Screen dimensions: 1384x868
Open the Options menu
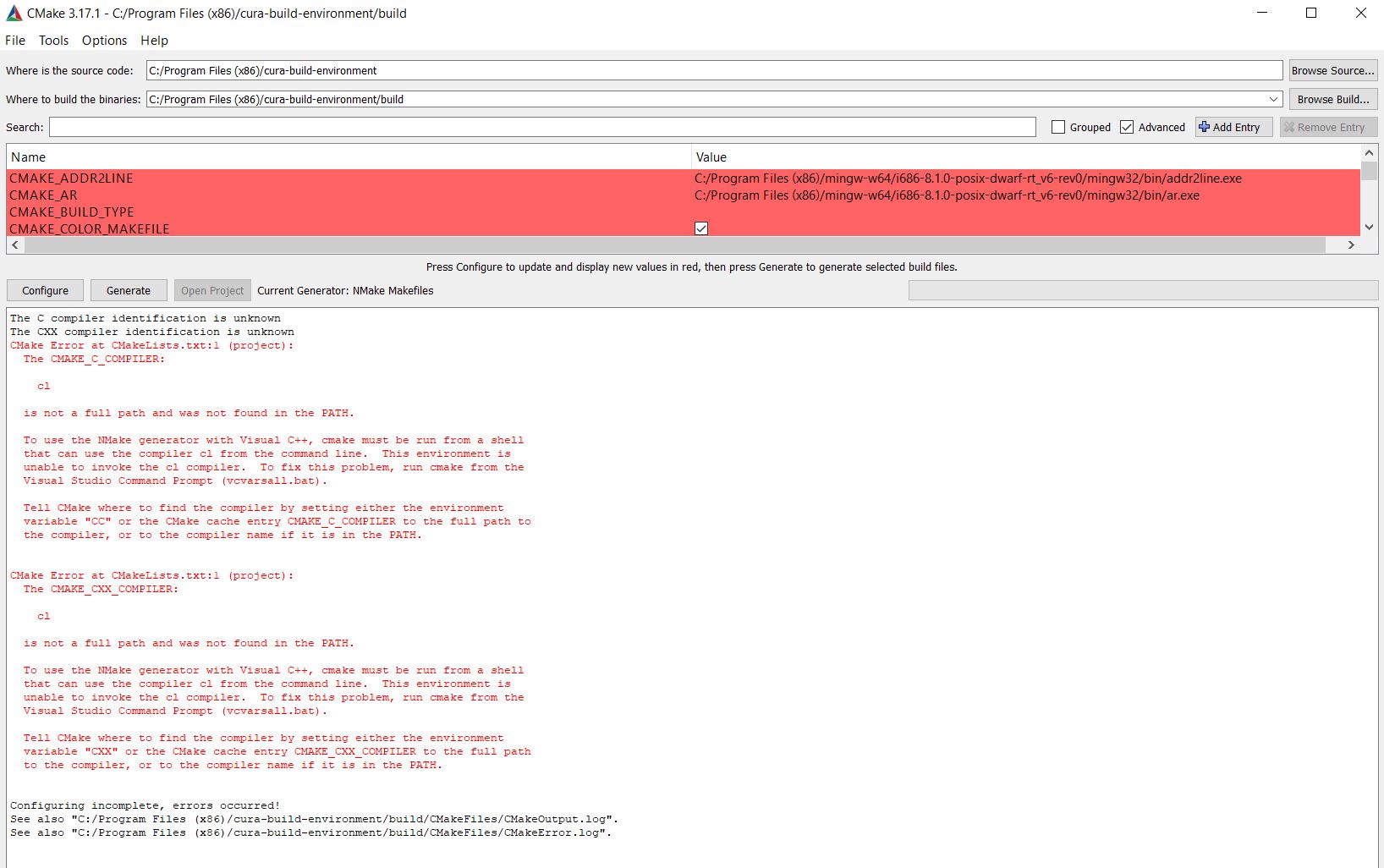(x=104, y=40)
